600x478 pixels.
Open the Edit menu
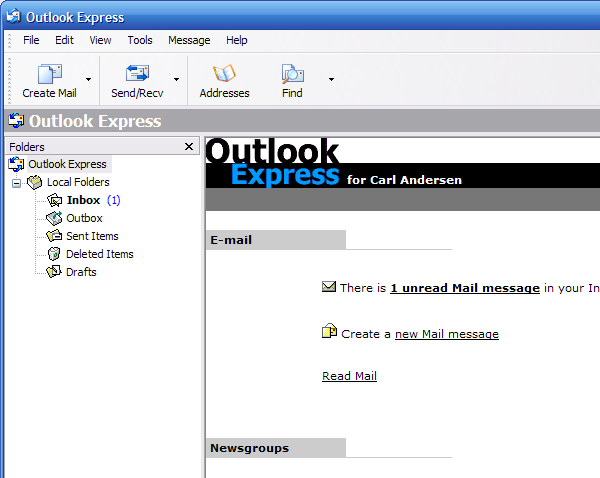(64, 40)
